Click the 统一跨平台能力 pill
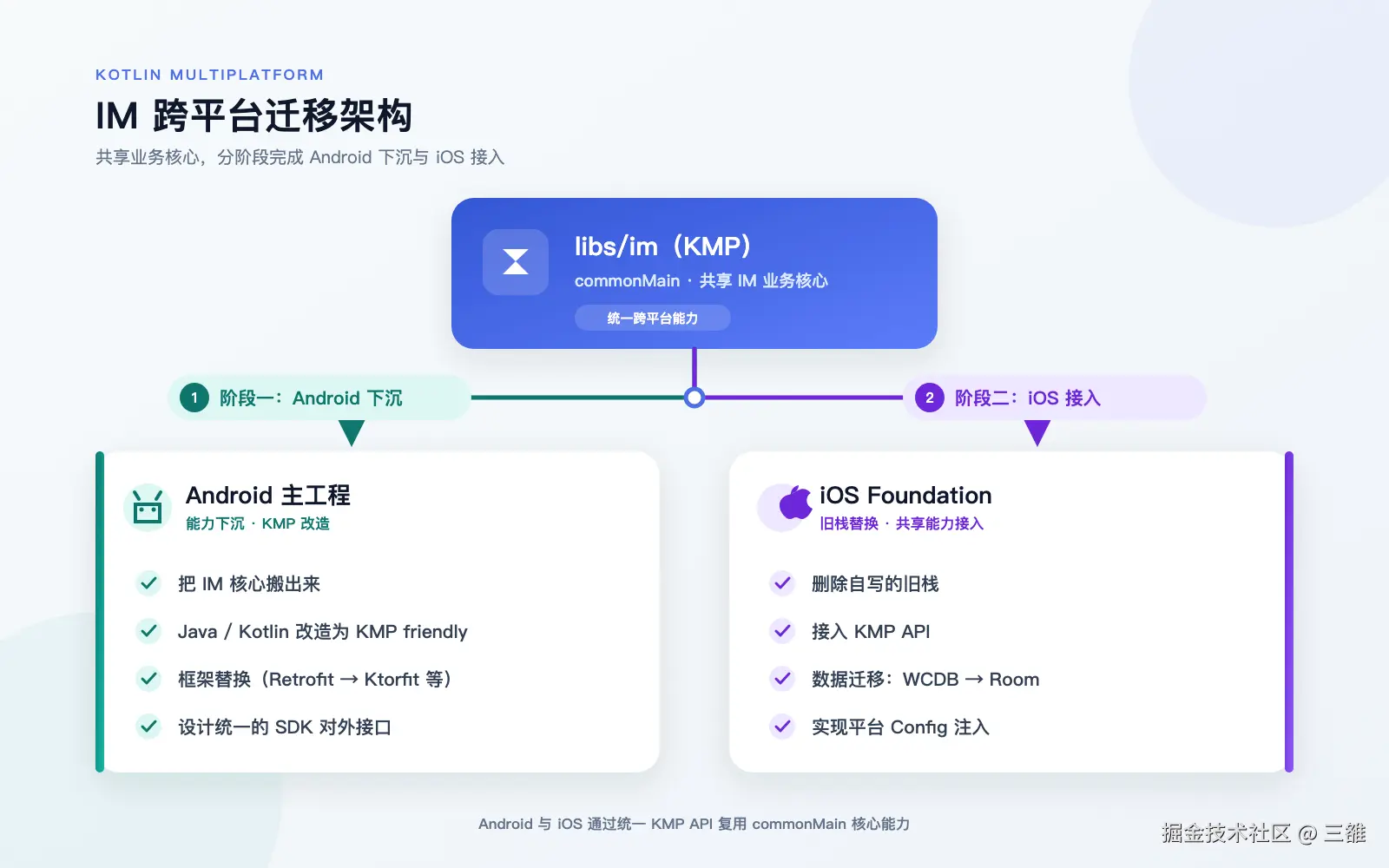Image resolution: width=1389 pixels, height=868 pixels. click(x=653, y=318)
